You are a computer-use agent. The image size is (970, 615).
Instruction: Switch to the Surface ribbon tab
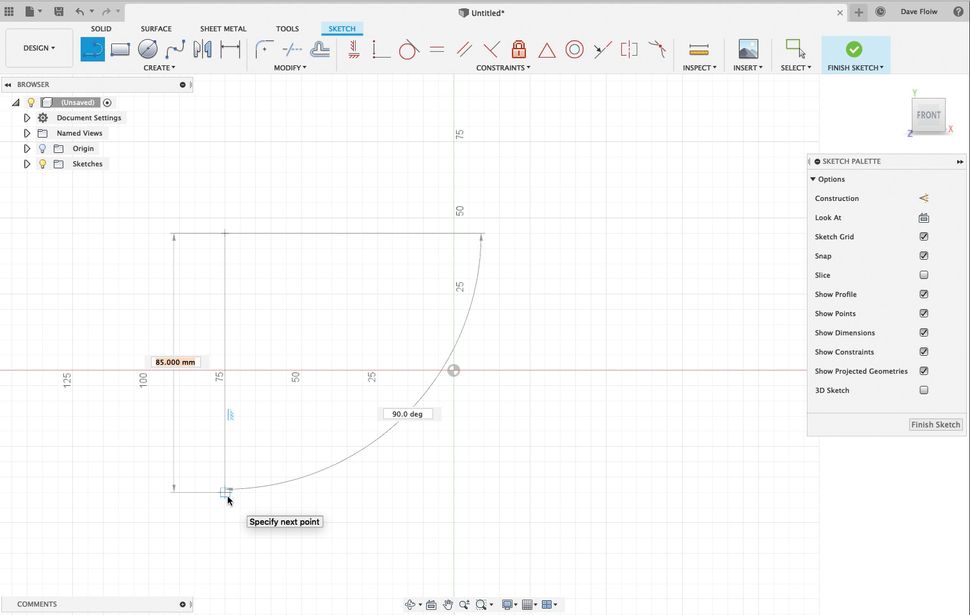pyautogui.click(x=156, y=28)
